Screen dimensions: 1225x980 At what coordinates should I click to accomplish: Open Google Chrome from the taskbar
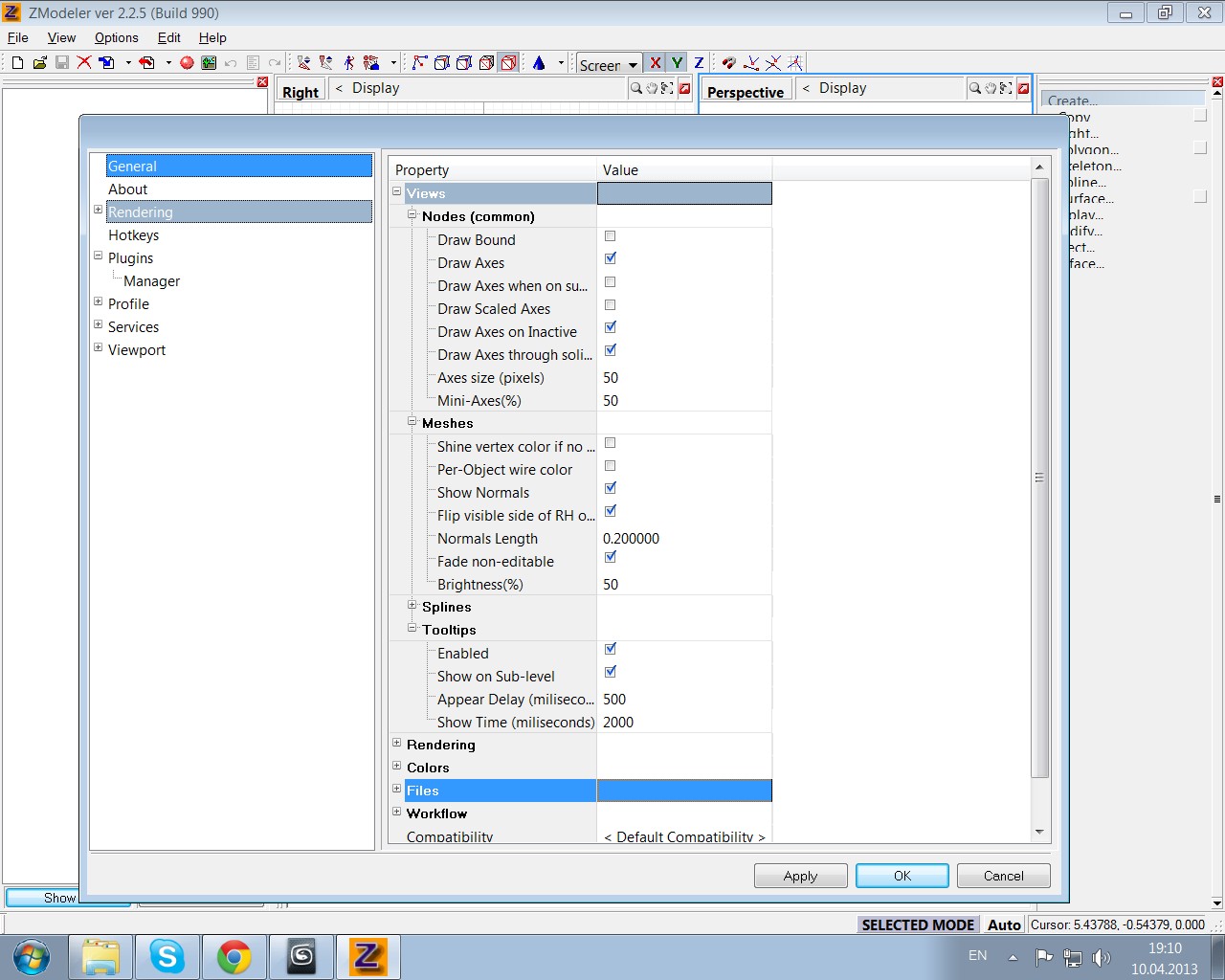pos(234,956)
